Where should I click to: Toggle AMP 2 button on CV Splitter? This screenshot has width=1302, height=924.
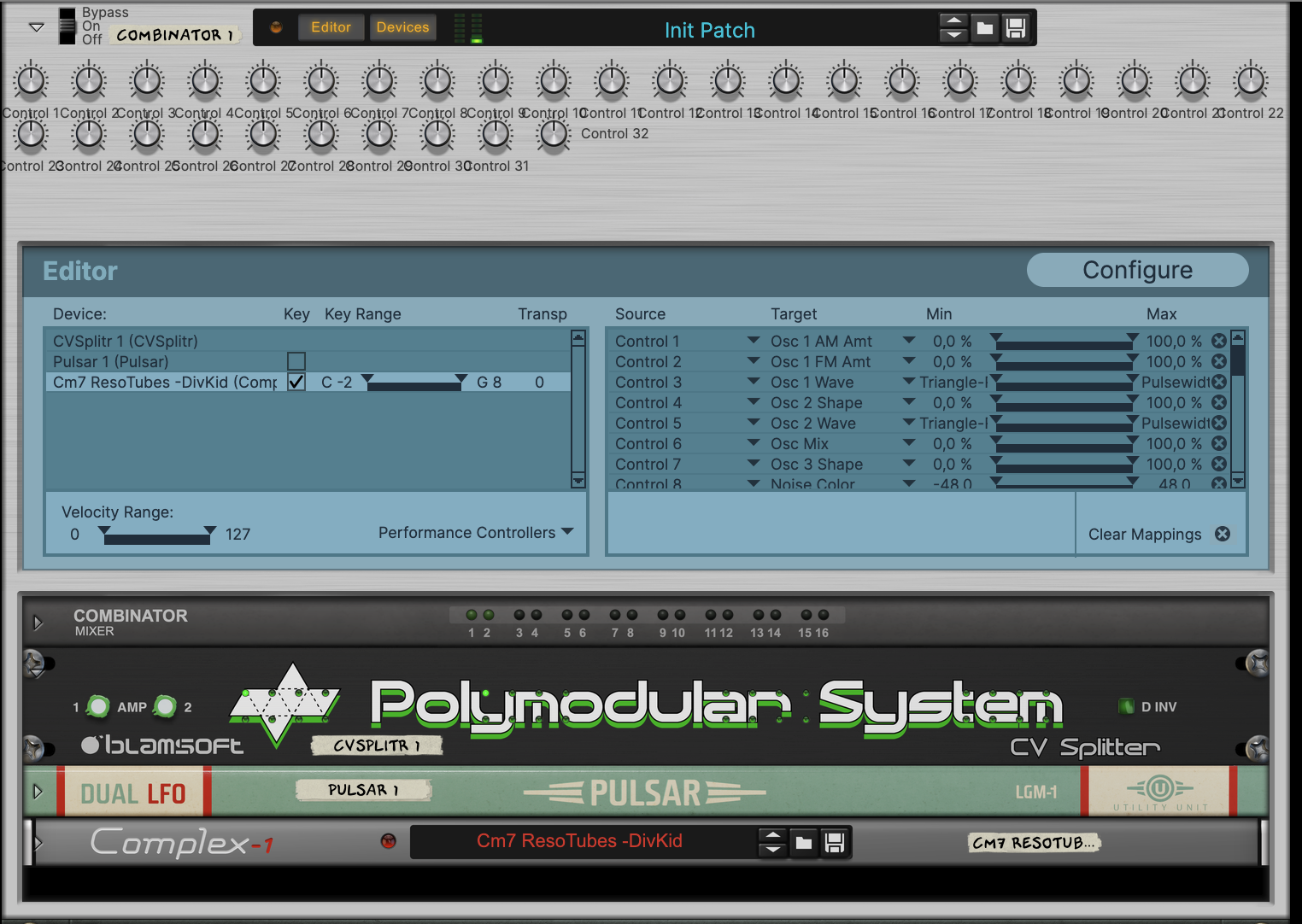coord(165,706)
